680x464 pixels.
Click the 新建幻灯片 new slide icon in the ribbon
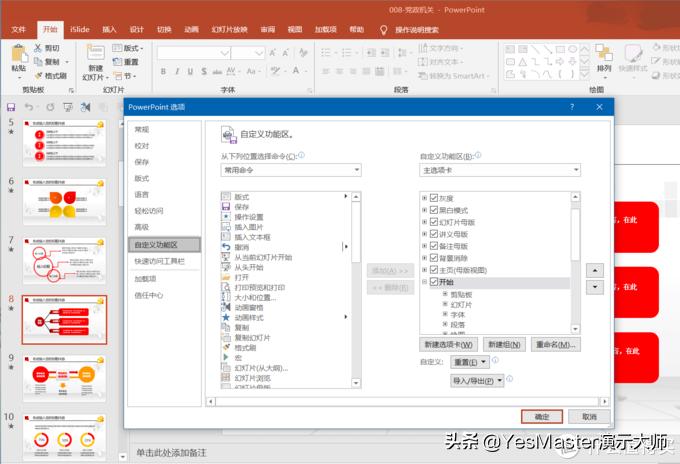click(95, 52)
